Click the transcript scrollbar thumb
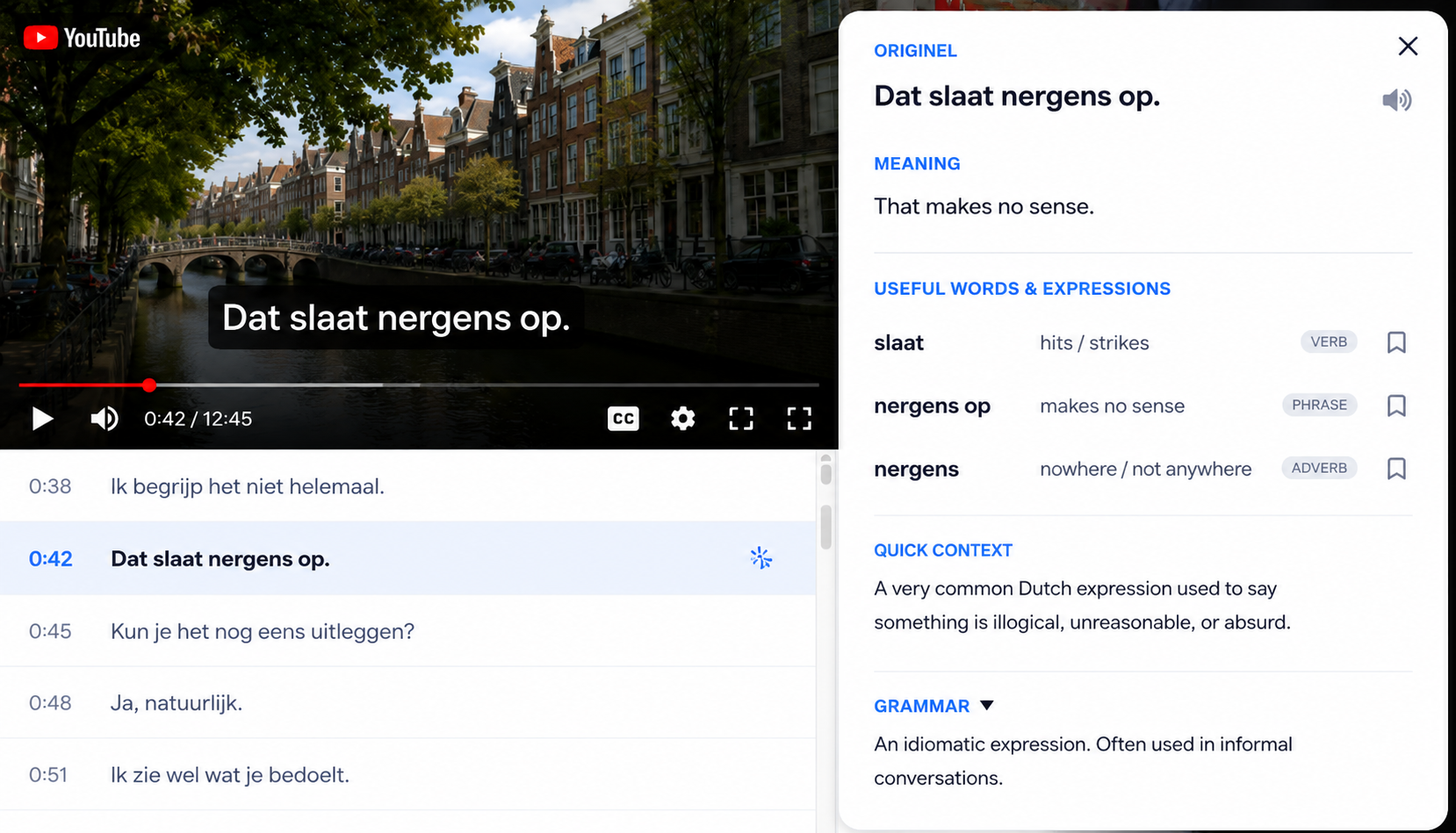 coord(825,527)
